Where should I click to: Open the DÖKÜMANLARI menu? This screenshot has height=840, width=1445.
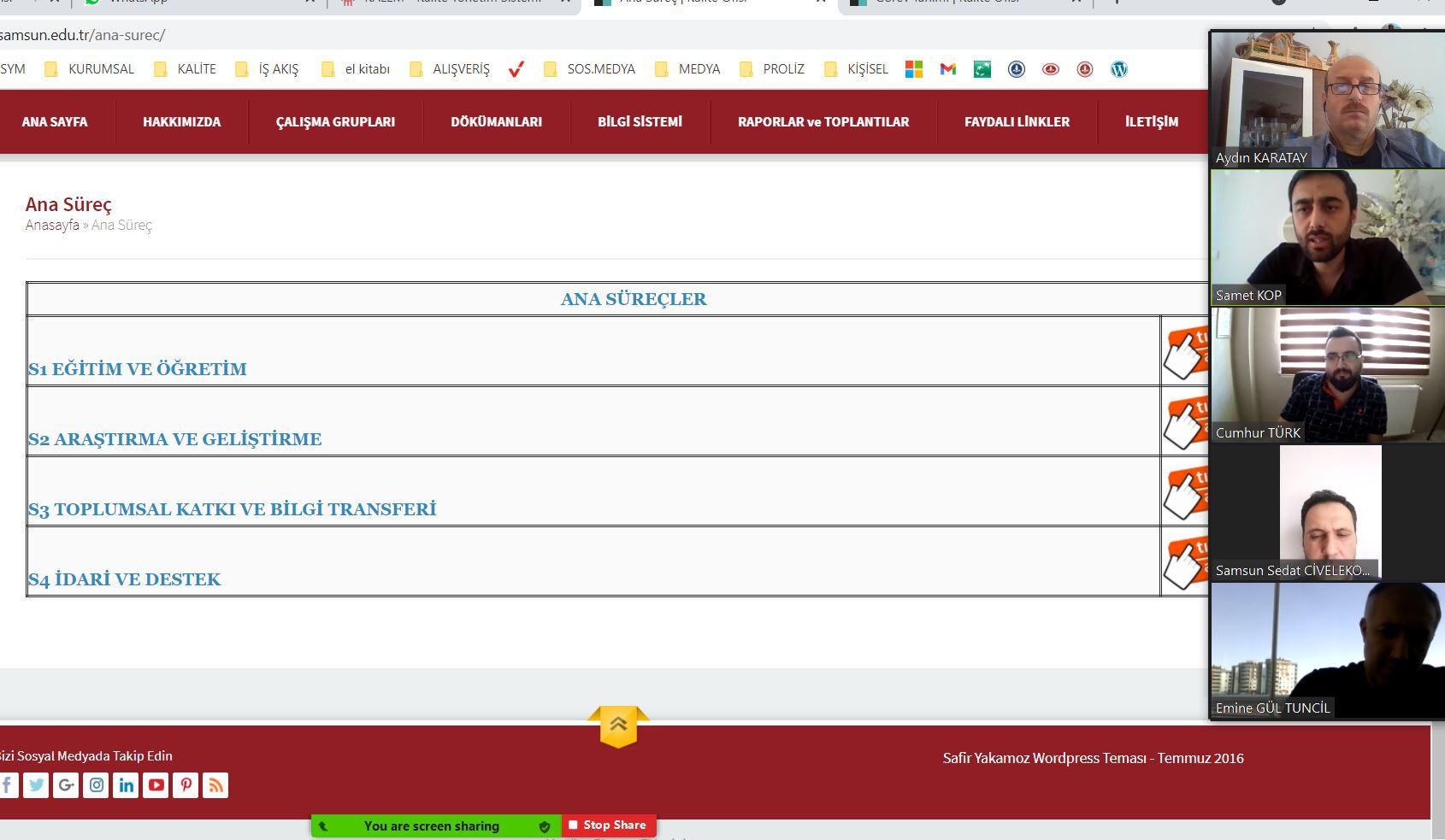(496, 122)
